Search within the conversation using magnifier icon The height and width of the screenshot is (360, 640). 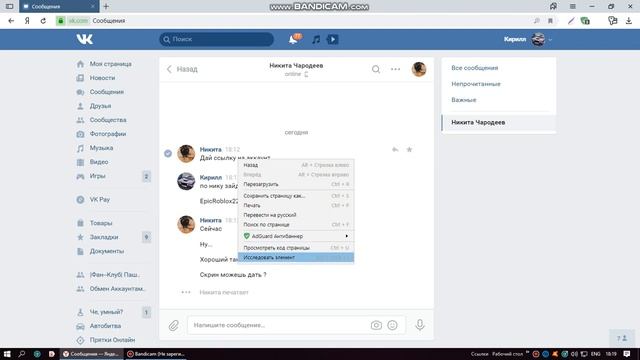pyautogui.click(x=376, y=69)
